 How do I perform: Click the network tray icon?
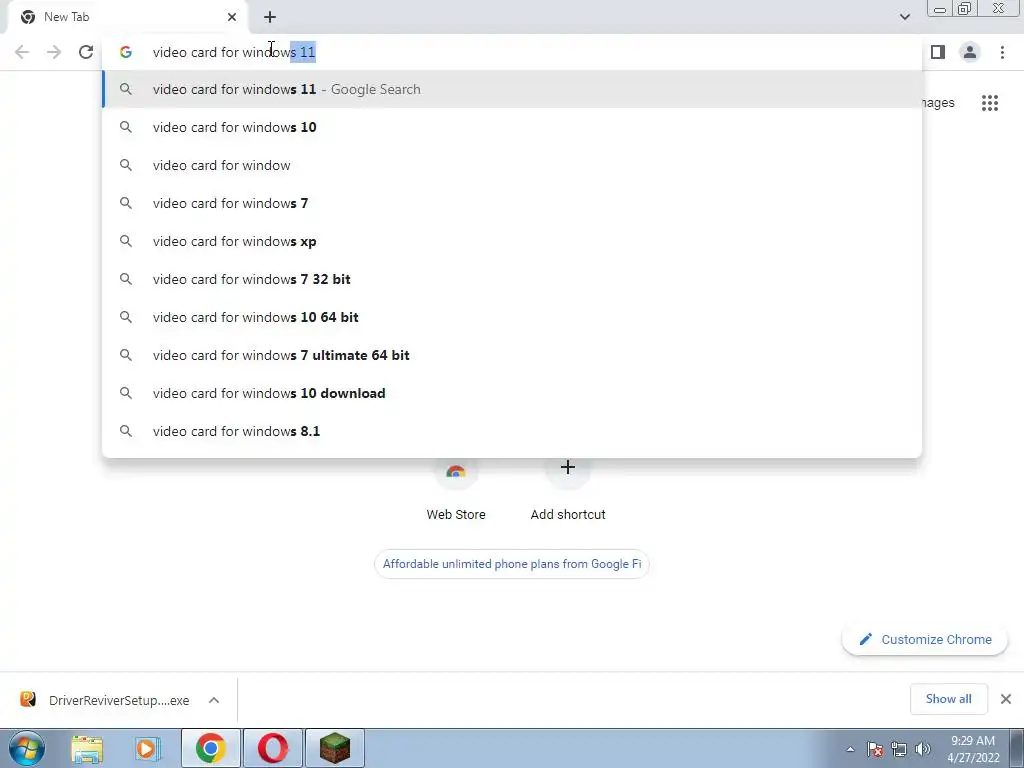click(x=899, y=749)
